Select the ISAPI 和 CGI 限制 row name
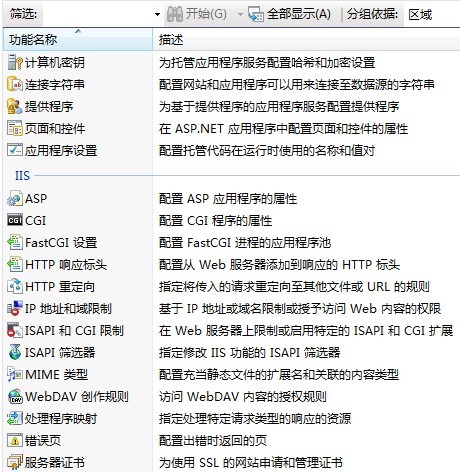Image resolution: width=460 pixels, height=472 pixels. pos(74,331)
